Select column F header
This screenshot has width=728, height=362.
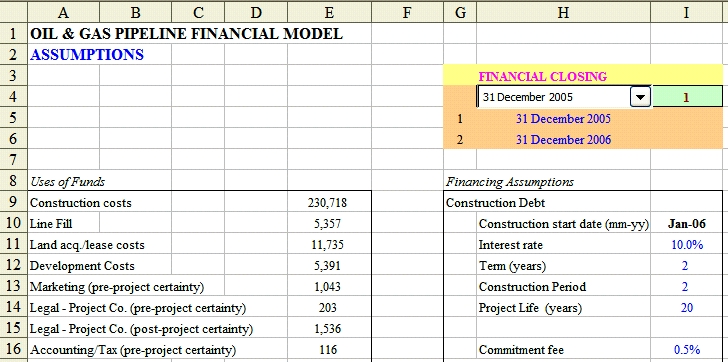coord(407,13)
